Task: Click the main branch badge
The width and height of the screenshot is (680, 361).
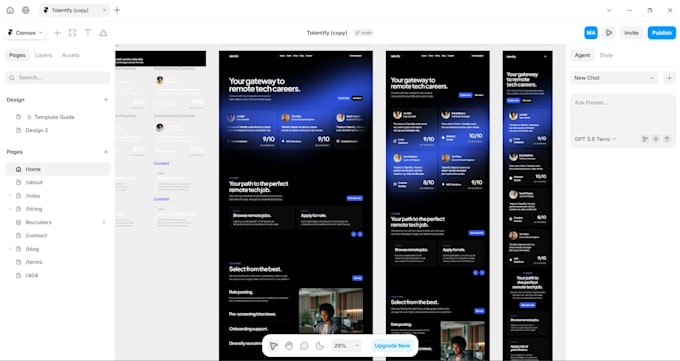Action: pos(363,33)
